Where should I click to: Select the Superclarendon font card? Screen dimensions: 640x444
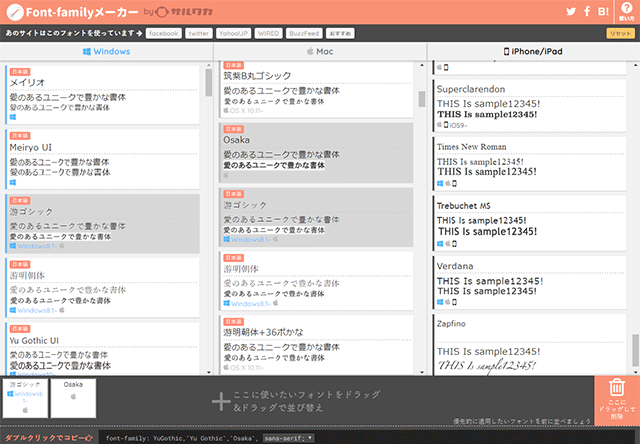(529, 106)
